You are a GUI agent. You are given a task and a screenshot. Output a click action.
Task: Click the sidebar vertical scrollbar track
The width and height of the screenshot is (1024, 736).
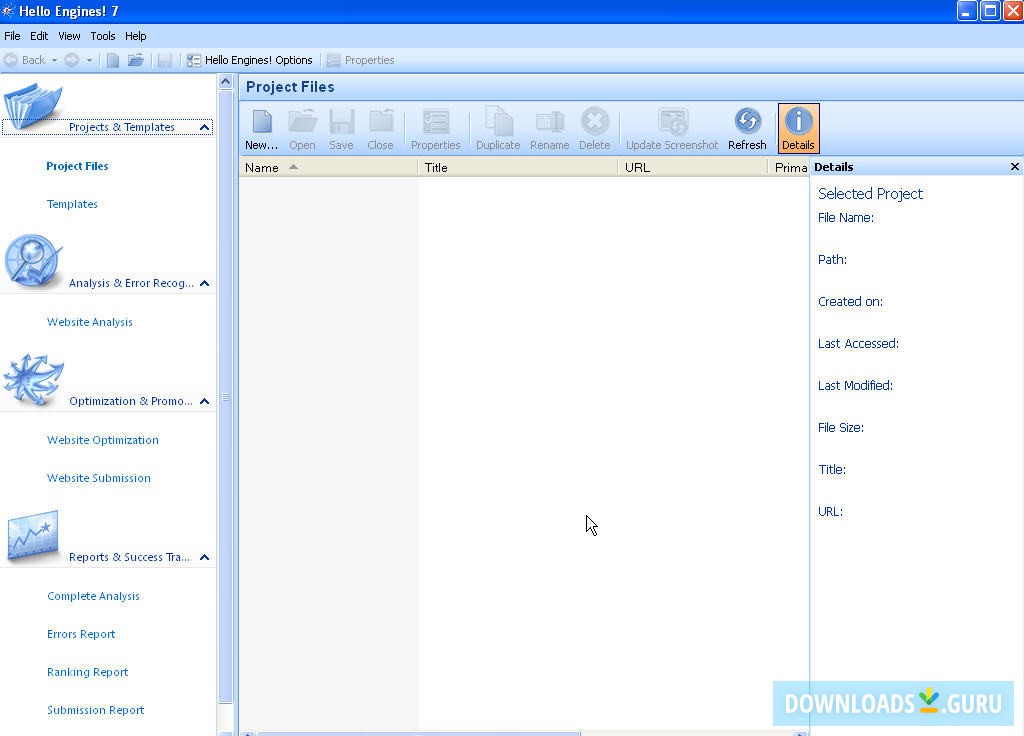225,717
